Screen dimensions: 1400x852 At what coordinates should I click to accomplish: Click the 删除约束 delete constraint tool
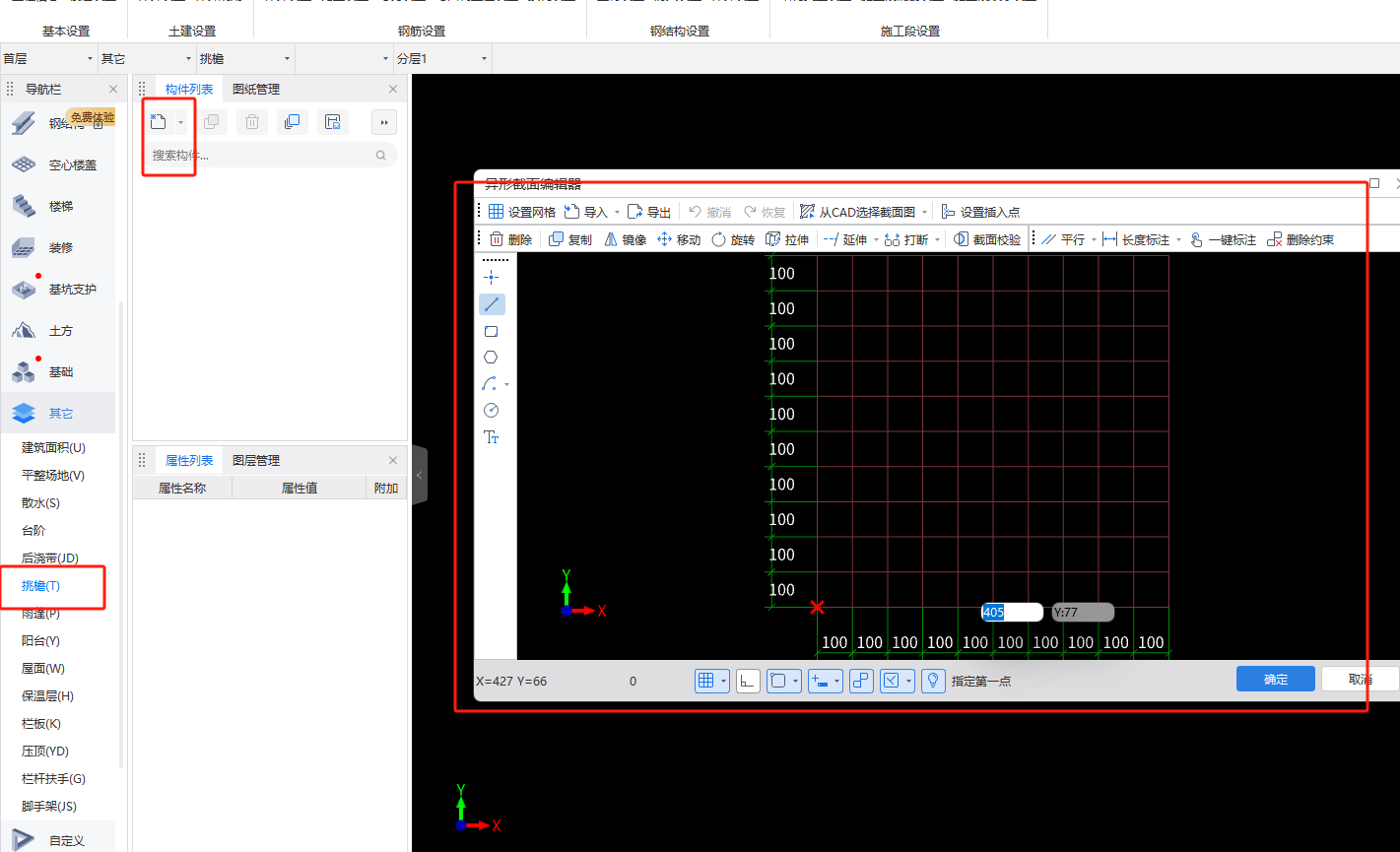click(1300, 239)
